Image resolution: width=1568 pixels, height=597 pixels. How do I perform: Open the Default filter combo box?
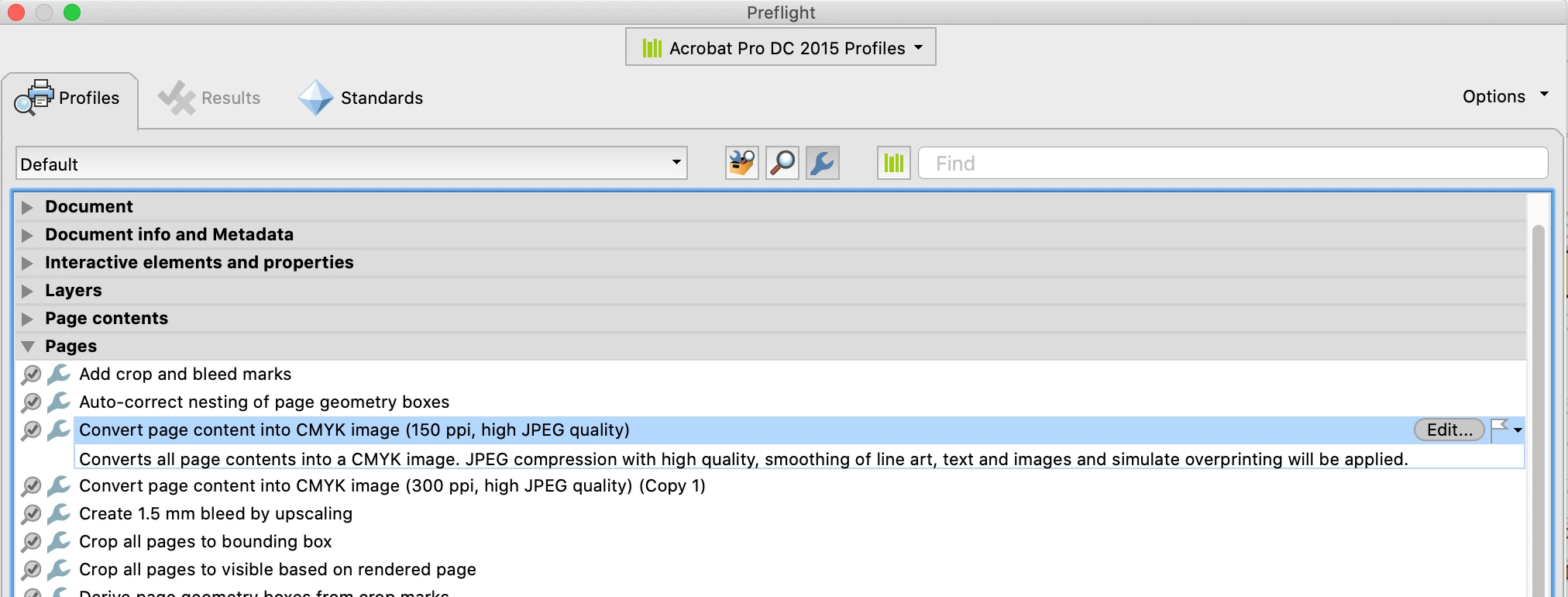352,164
